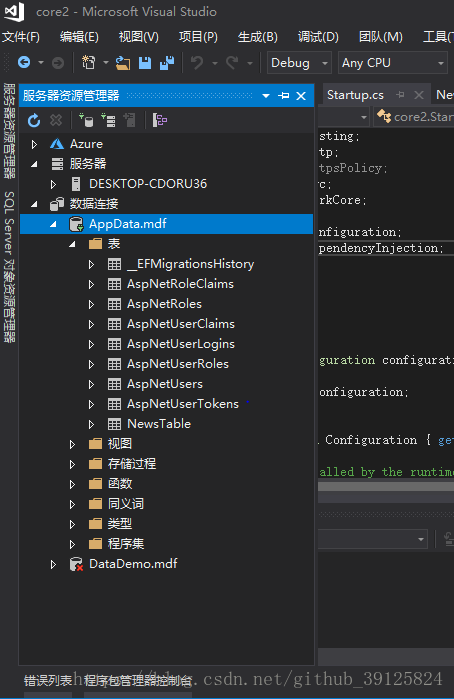Close the Startup.cs tab

point(418,95)
